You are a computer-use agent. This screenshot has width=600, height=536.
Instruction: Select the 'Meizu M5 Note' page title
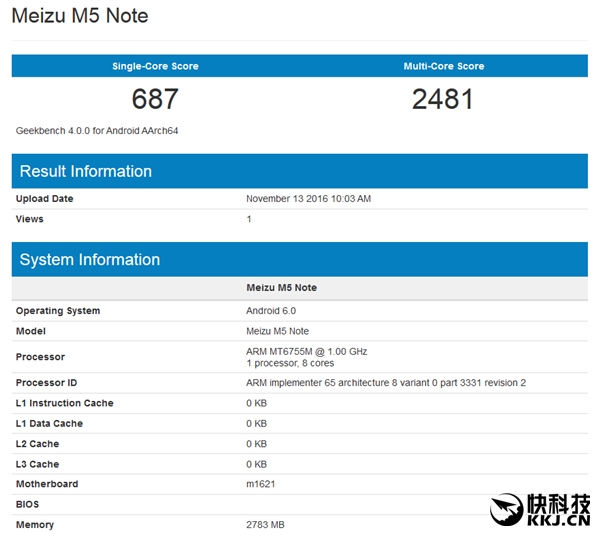pos(80,16)
